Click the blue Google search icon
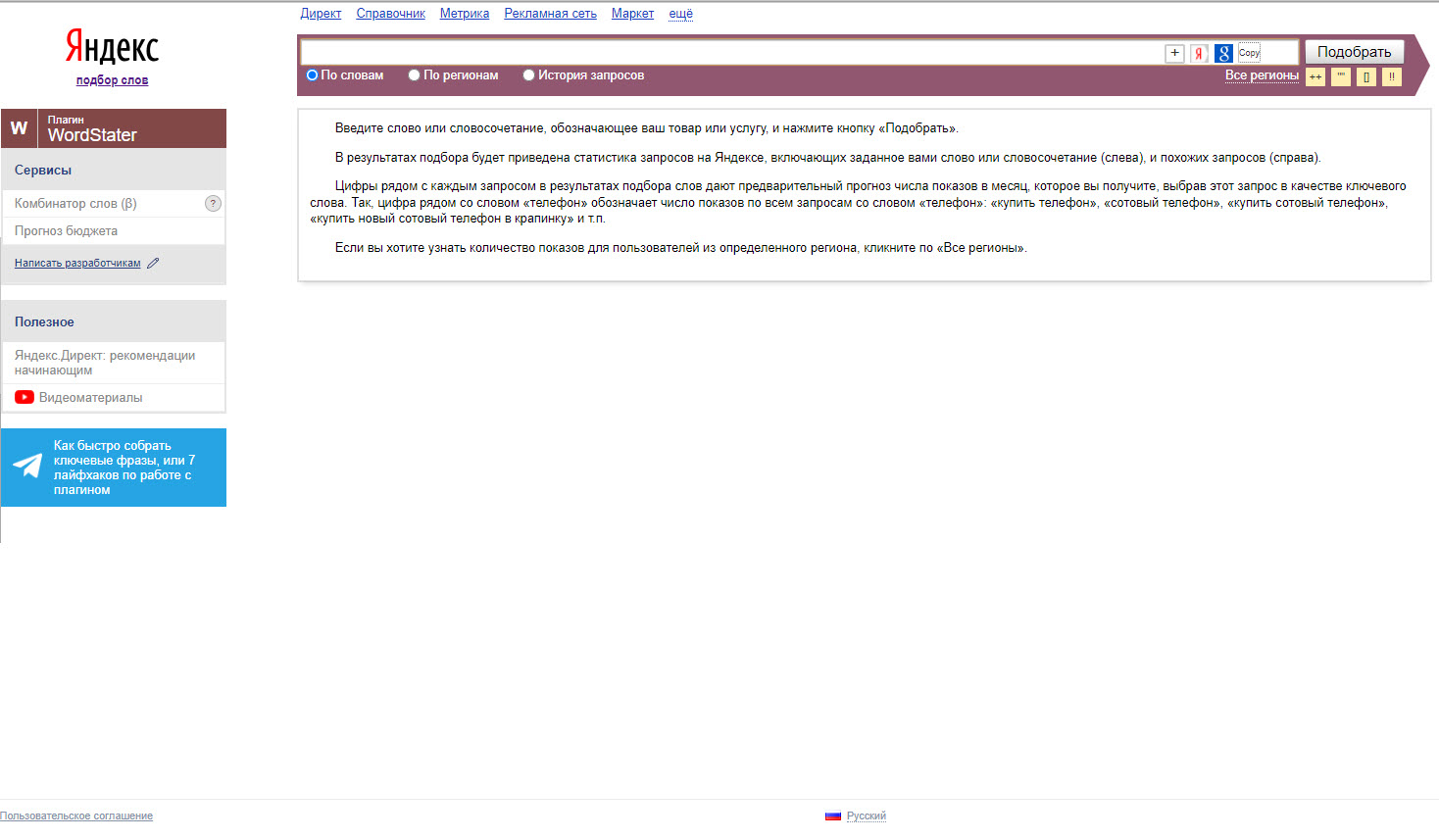Viewport: 1439px width, 840px height. click(1223, 53)
